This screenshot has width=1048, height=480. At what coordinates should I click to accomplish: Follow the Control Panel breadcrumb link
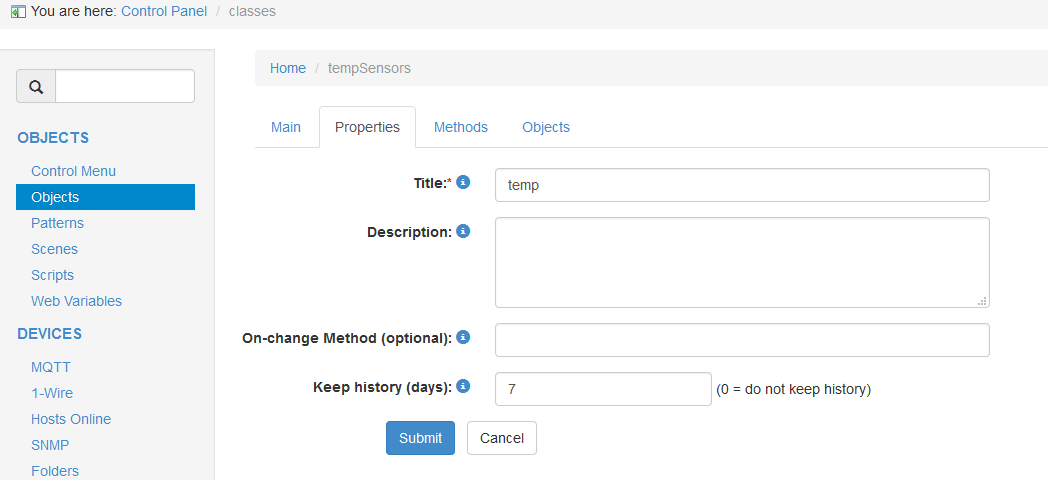pos(164,11)
